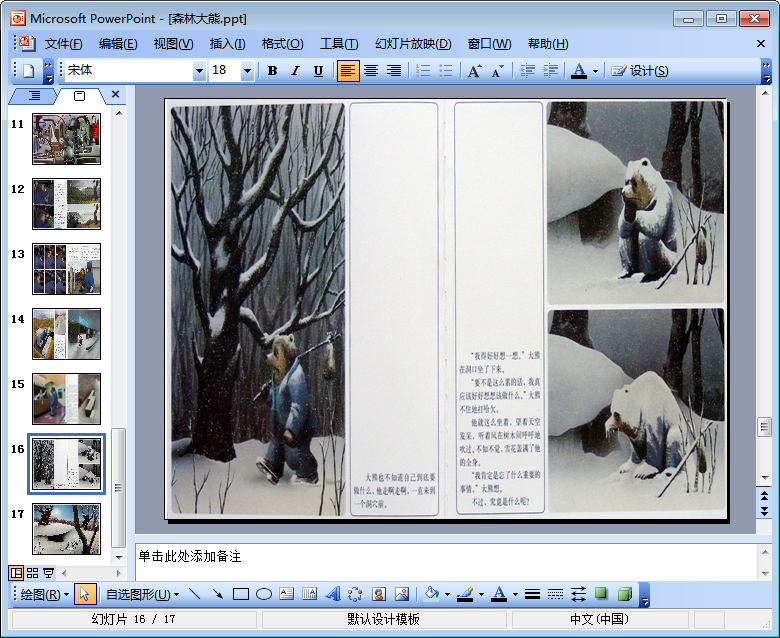Select the Arrow drawing tool
This screenshot has width=780, height=638.
tap(217, 594)
